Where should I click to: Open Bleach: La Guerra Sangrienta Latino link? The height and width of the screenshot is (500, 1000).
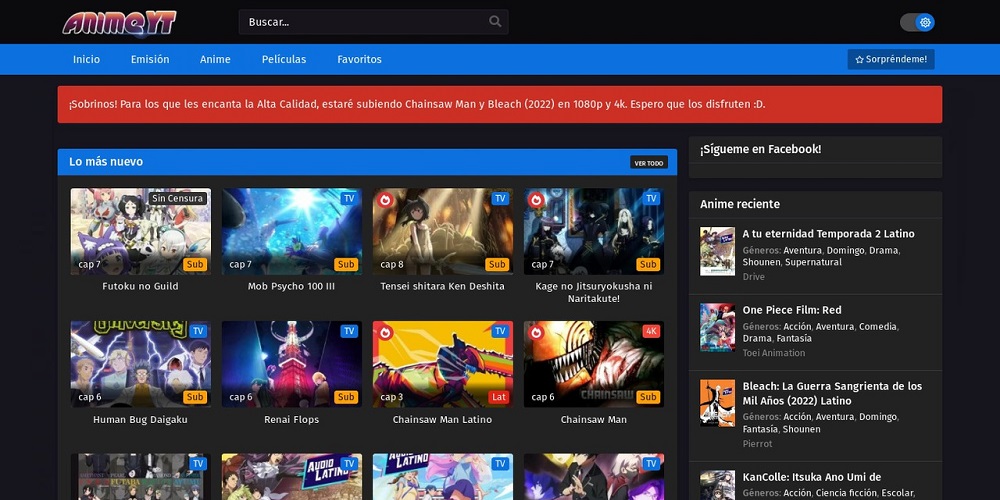click(x=832, y=393)
